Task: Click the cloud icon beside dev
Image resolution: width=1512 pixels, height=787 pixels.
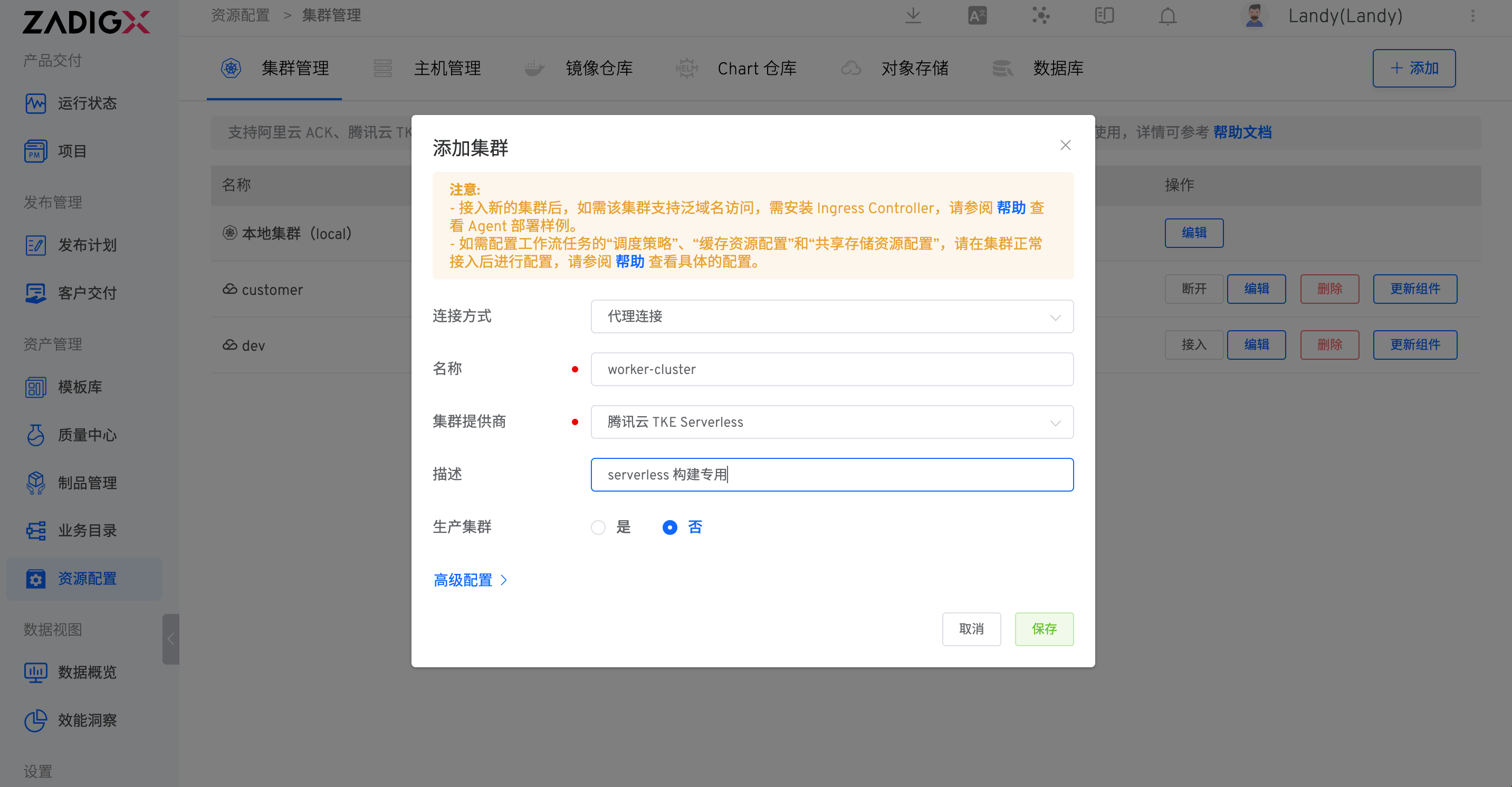Action: 229,344
